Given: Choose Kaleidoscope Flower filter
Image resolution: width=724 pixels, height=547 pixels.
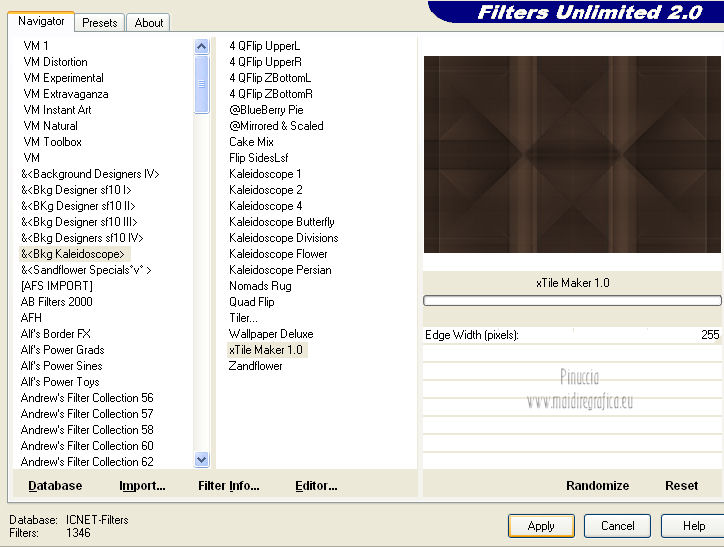Looking at the screenshot, I should [x=278, y=254].
